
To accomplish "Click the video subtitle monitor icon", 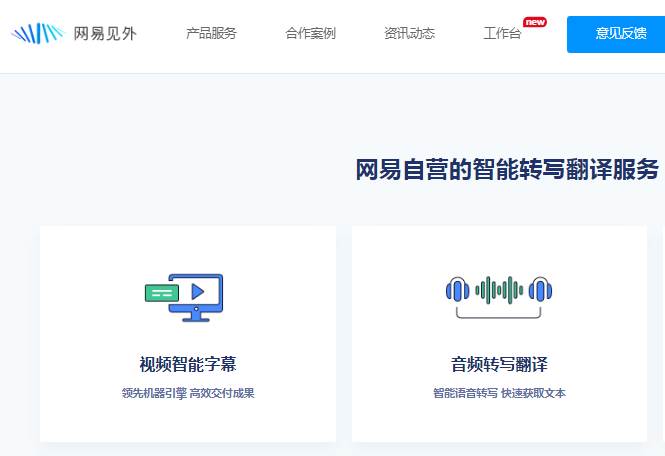I will tap(184, 298).
